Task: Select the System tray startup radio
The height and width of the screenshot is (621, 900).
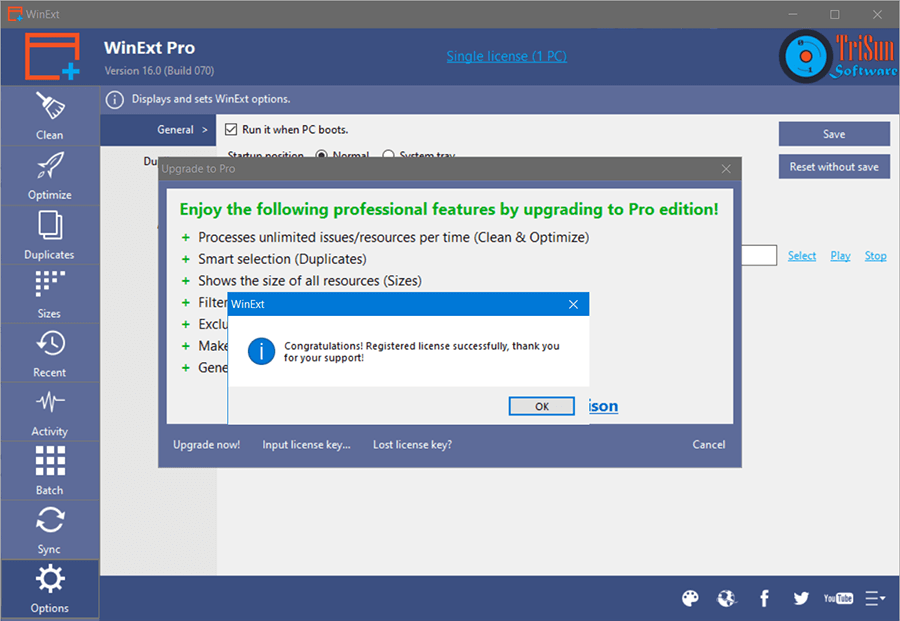Action: point(389,154)
